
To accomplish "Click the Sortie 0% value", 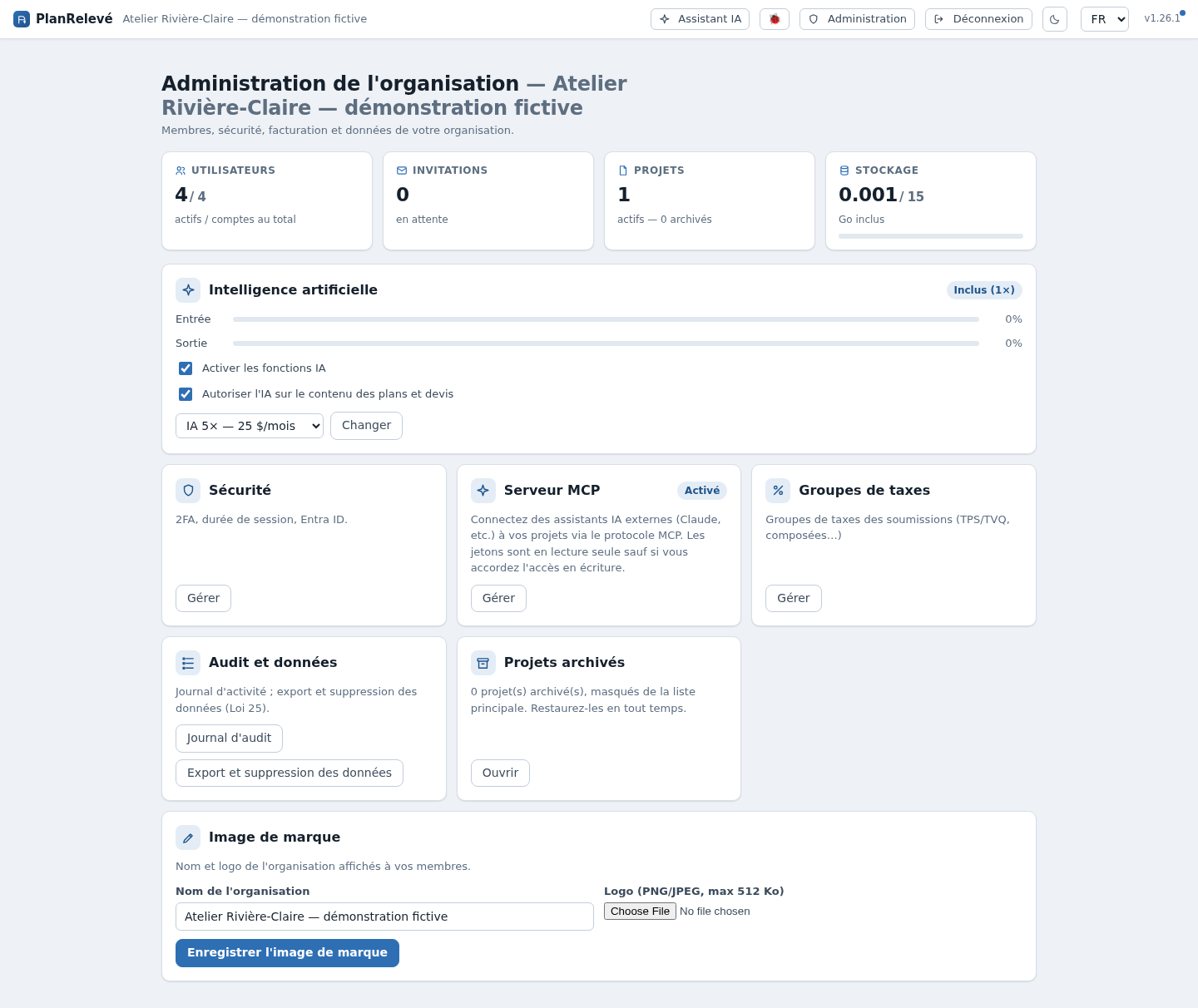I will pos(1013,343).
